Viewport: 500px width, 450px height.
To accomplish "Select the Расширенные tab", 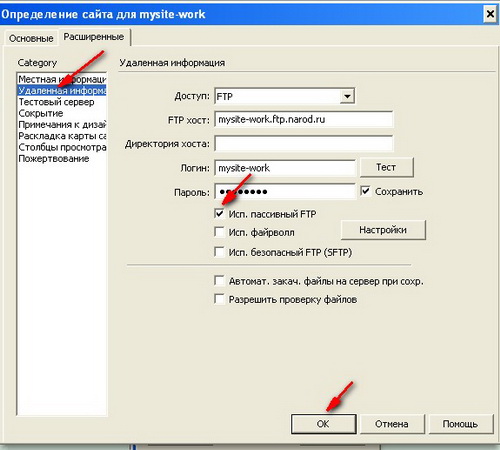I will [94, 37].
